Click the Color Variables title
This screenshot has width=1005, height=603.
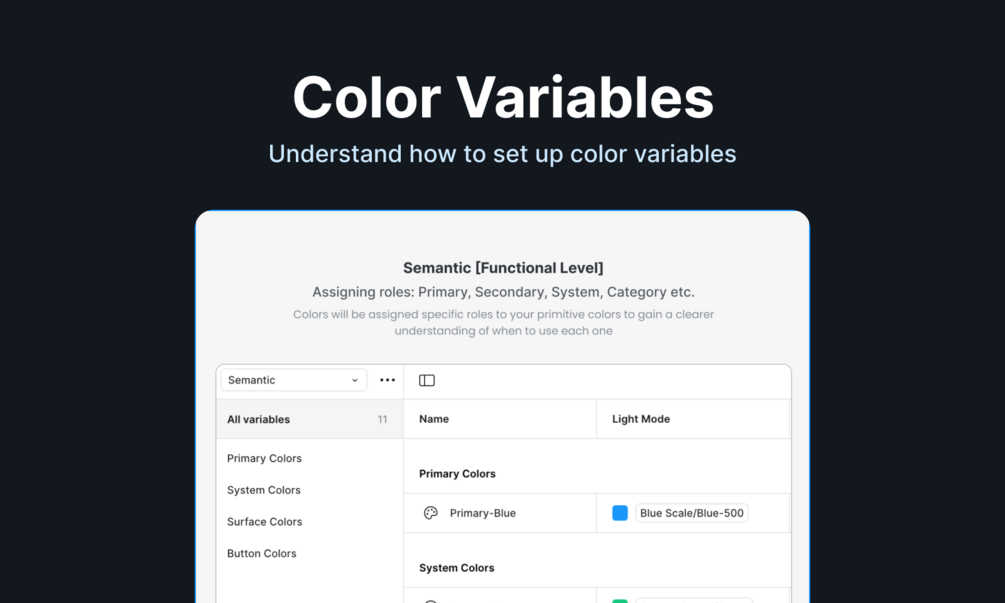502,98
